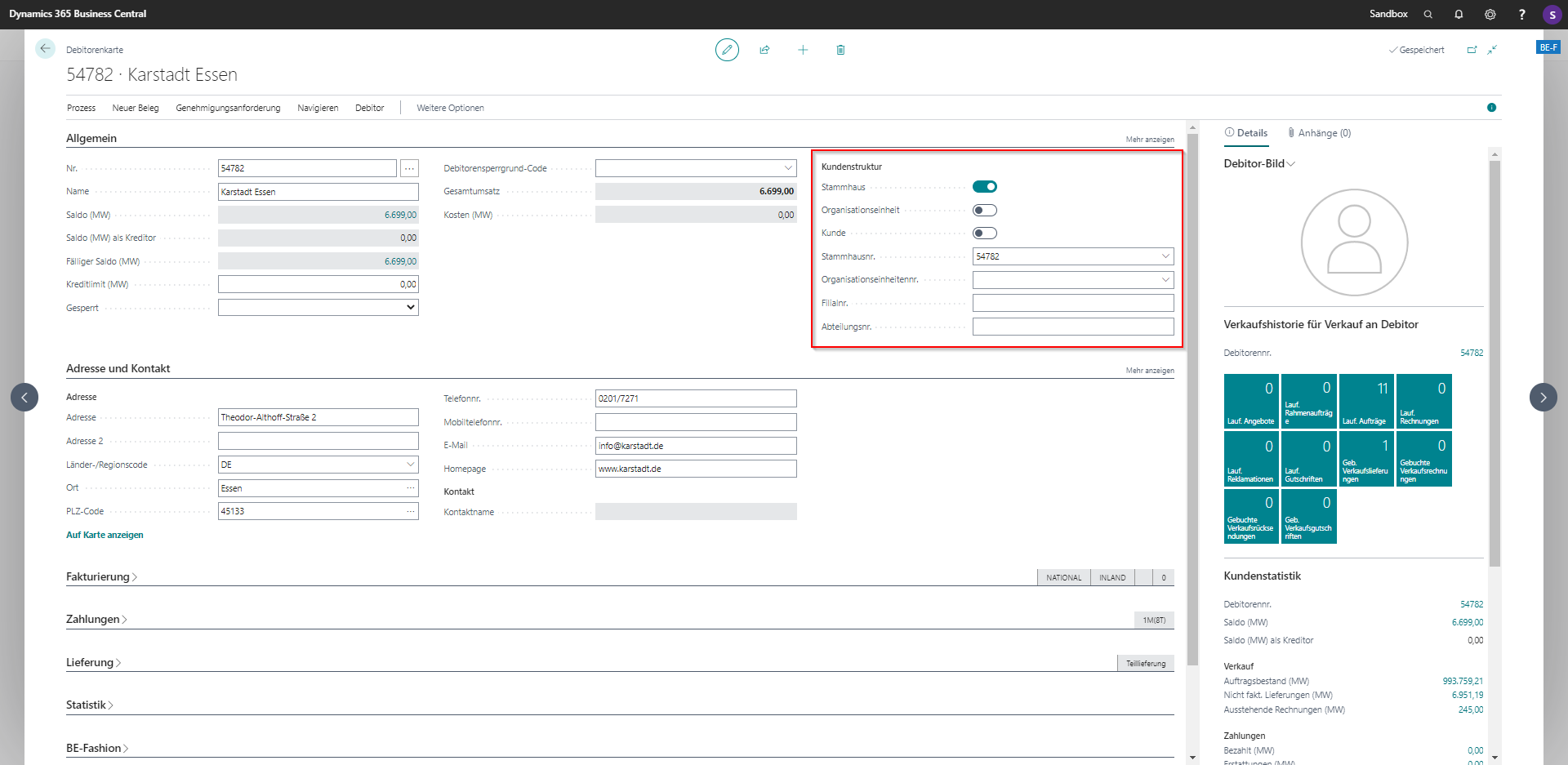Open page in new window icon
This screenshot has height=765, width=1568.
pyautogui.click(x=1472, y=50)
